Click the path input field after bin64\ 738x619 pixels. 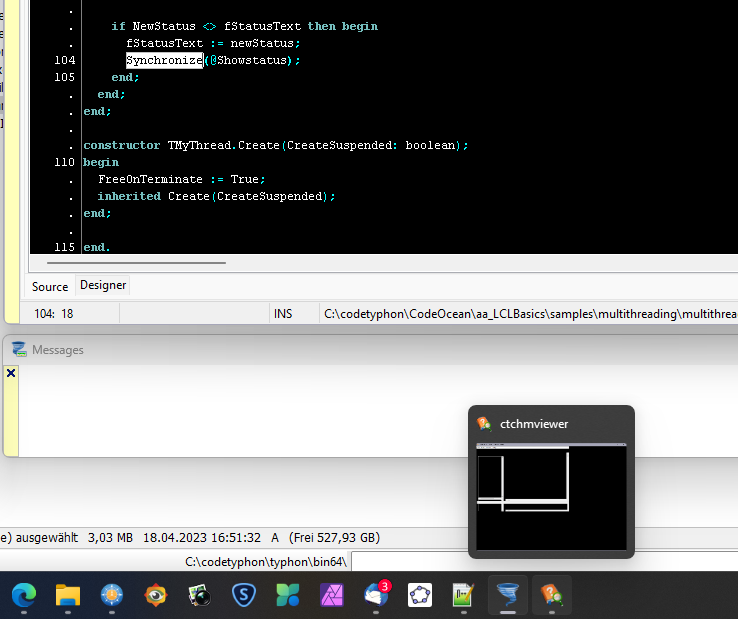pos(545,562)
